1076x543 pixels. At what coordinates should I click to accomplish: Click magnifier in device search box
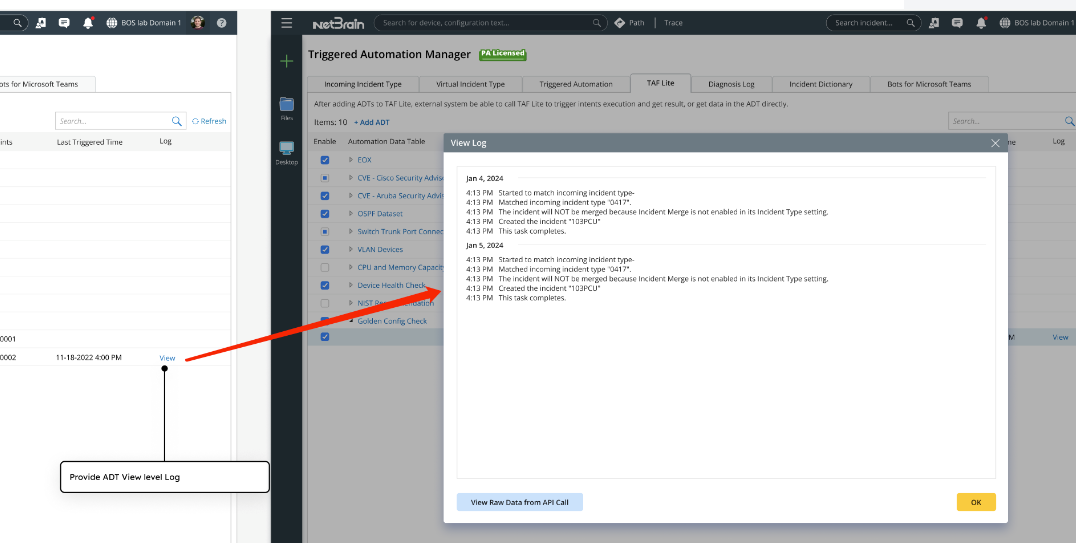(x=597, y=23)
